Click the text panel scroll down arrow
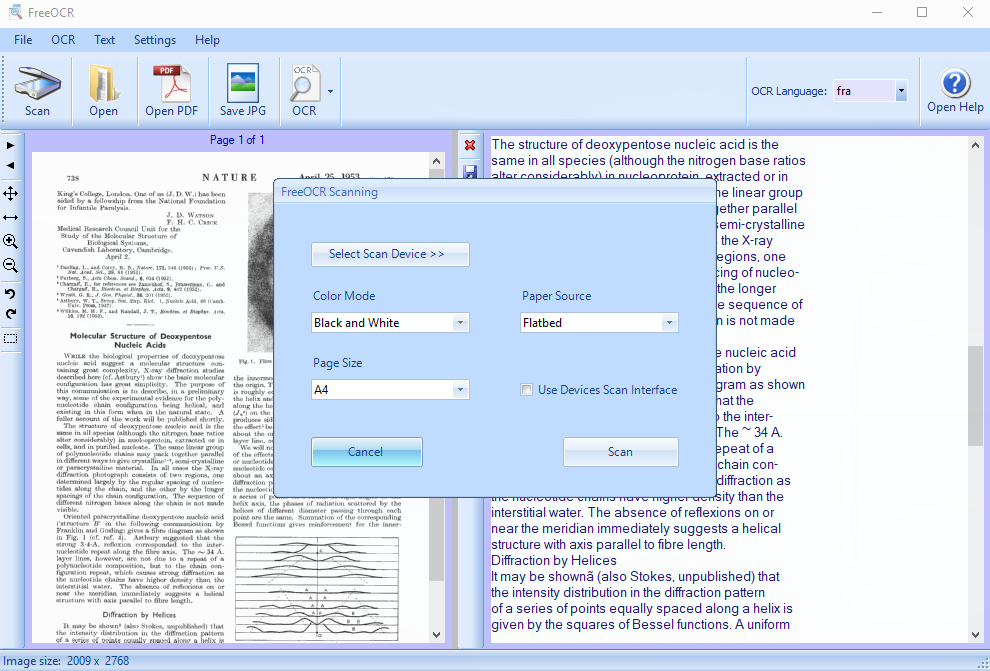990x671 pixels. [x=975, y=634]
